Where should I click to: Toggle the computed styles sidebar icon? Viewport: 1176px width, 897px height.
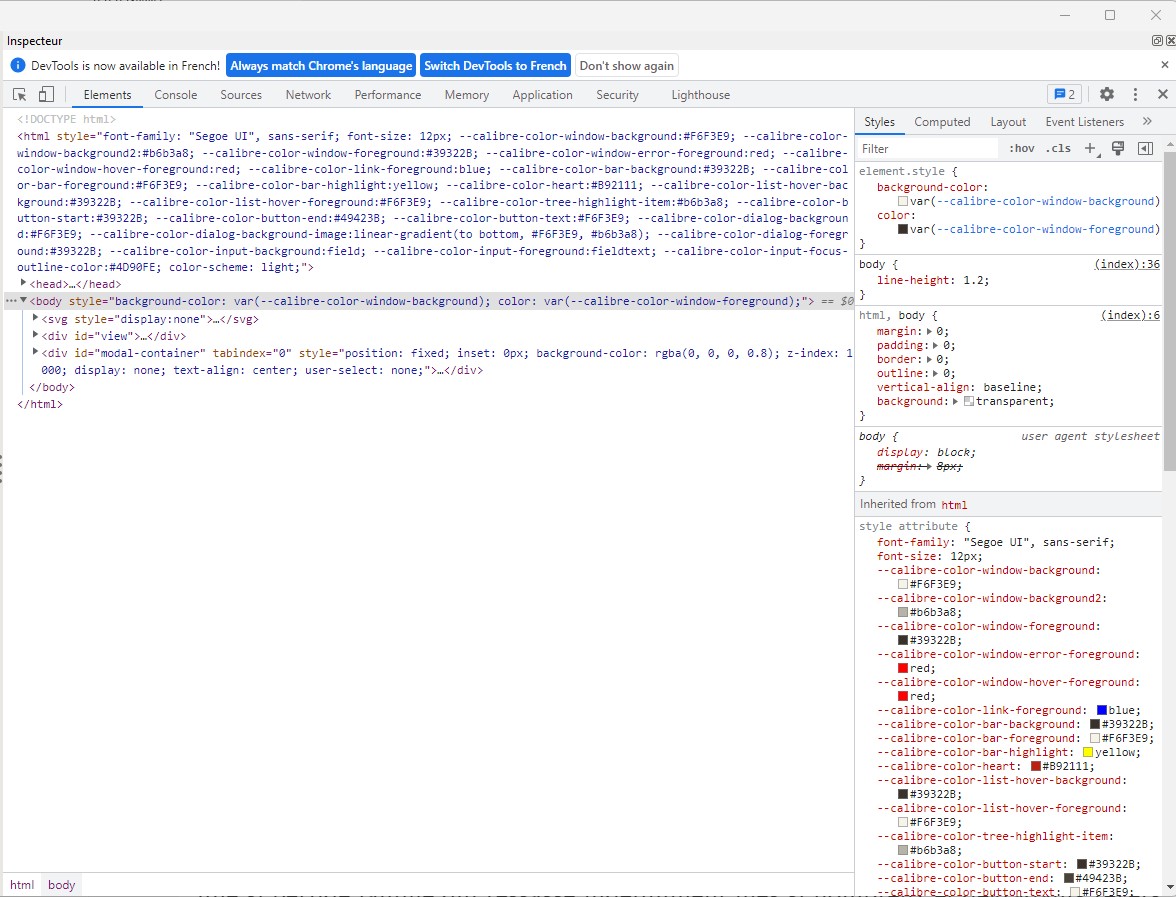click(1145, 148)
